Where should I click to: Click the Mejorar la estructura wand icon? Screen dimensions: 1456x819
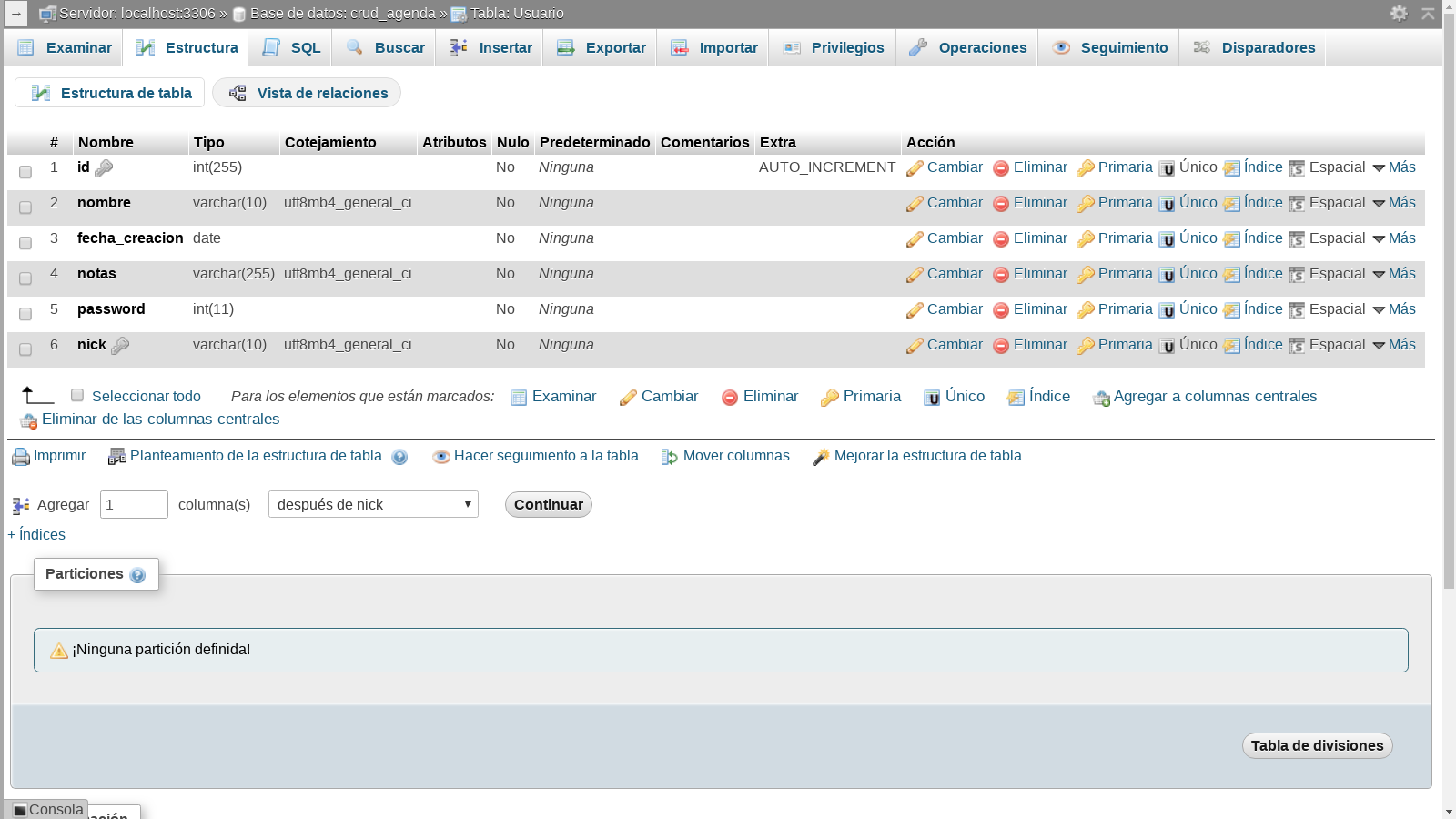click(x=821, y=457)
